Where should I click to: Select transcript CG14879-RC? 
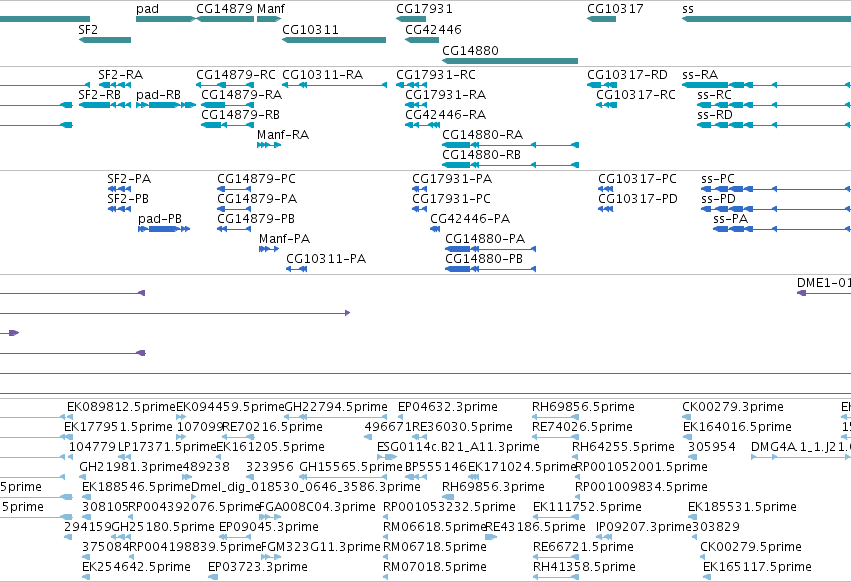(x=225, y=85)
